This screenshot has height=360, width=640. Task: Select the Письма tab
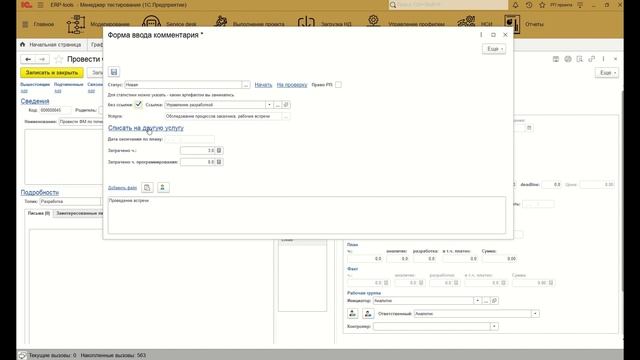(x=39, y=213)
